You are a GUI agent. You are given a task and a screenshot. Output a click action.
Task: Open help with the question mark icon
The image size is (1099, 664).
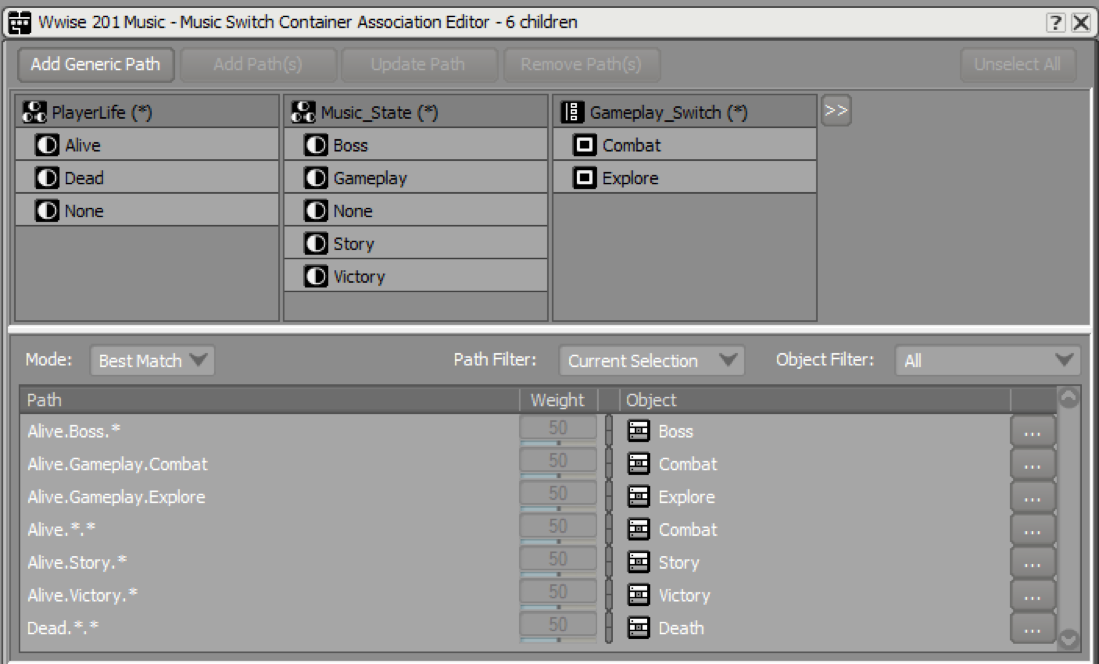(x=1055, y=22)
